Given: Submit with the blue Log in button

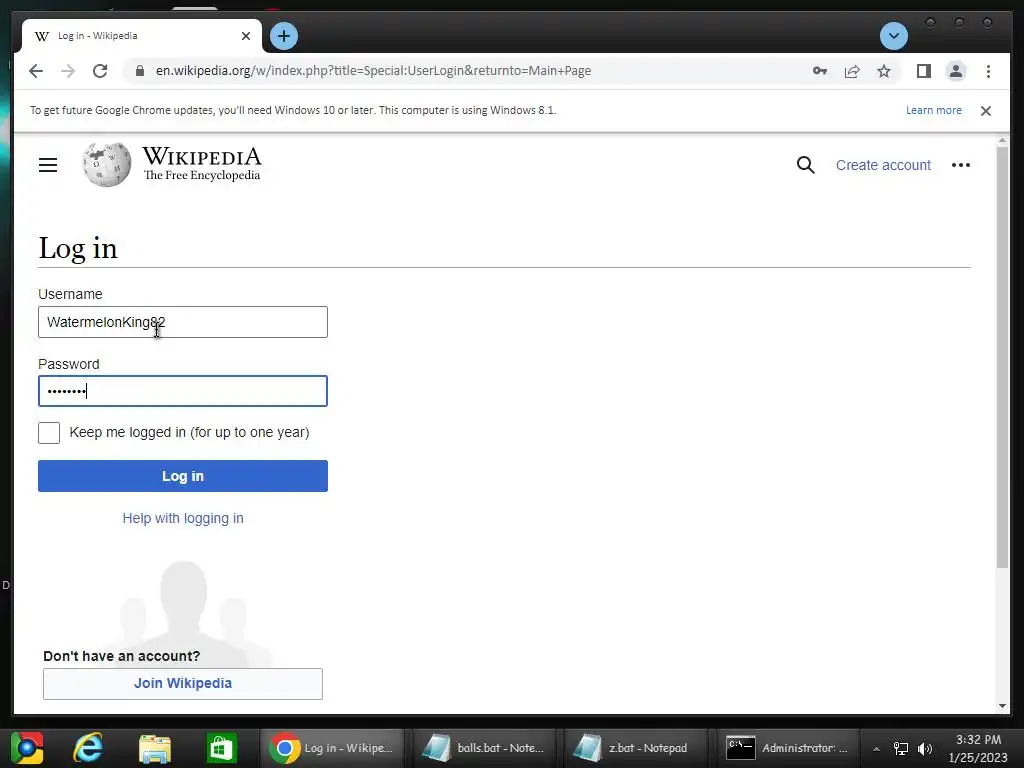Looking at the screenshot, I should [183, 476].
